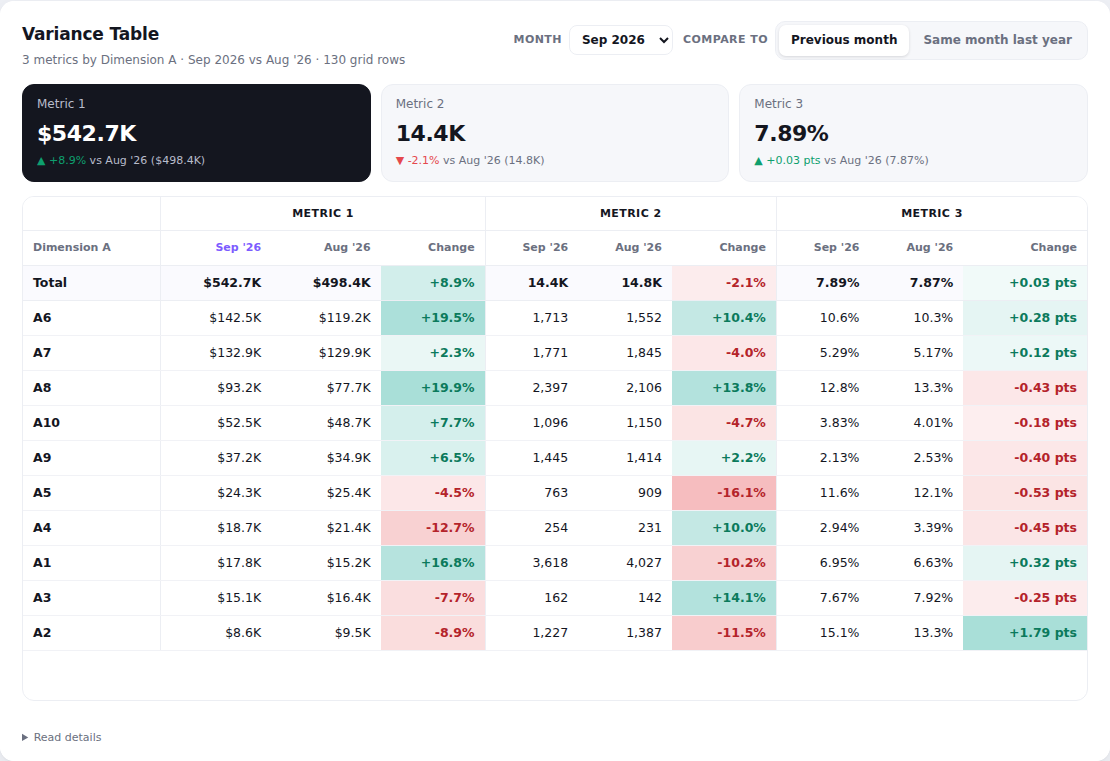This screenshot has height=761, width=1110.
Task: Click the +16.8% change cell for A1
Action: pos(433,563)
